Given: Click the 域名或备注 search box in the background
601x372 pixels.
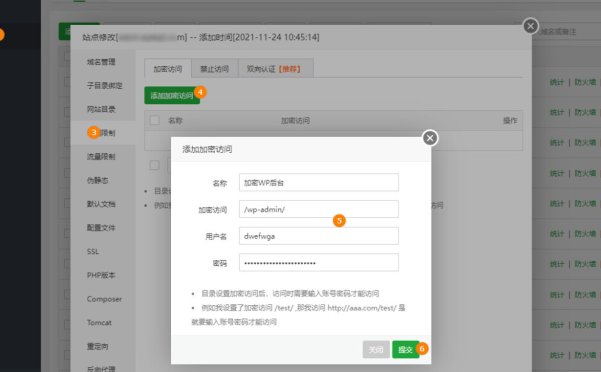Looking at the screenshot, I should coord(566,31).
